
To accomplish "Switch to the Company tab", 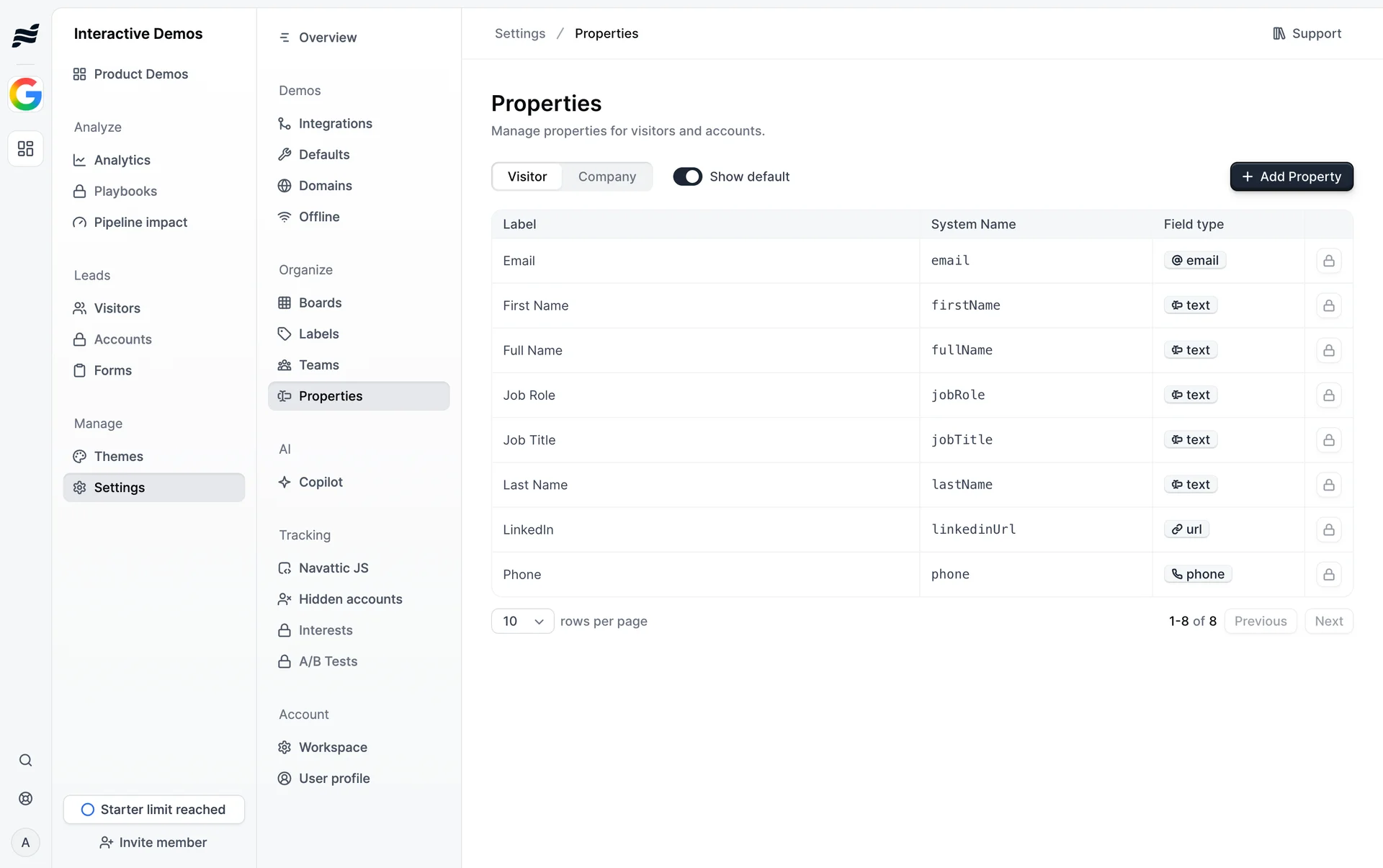I will (607, 176).
